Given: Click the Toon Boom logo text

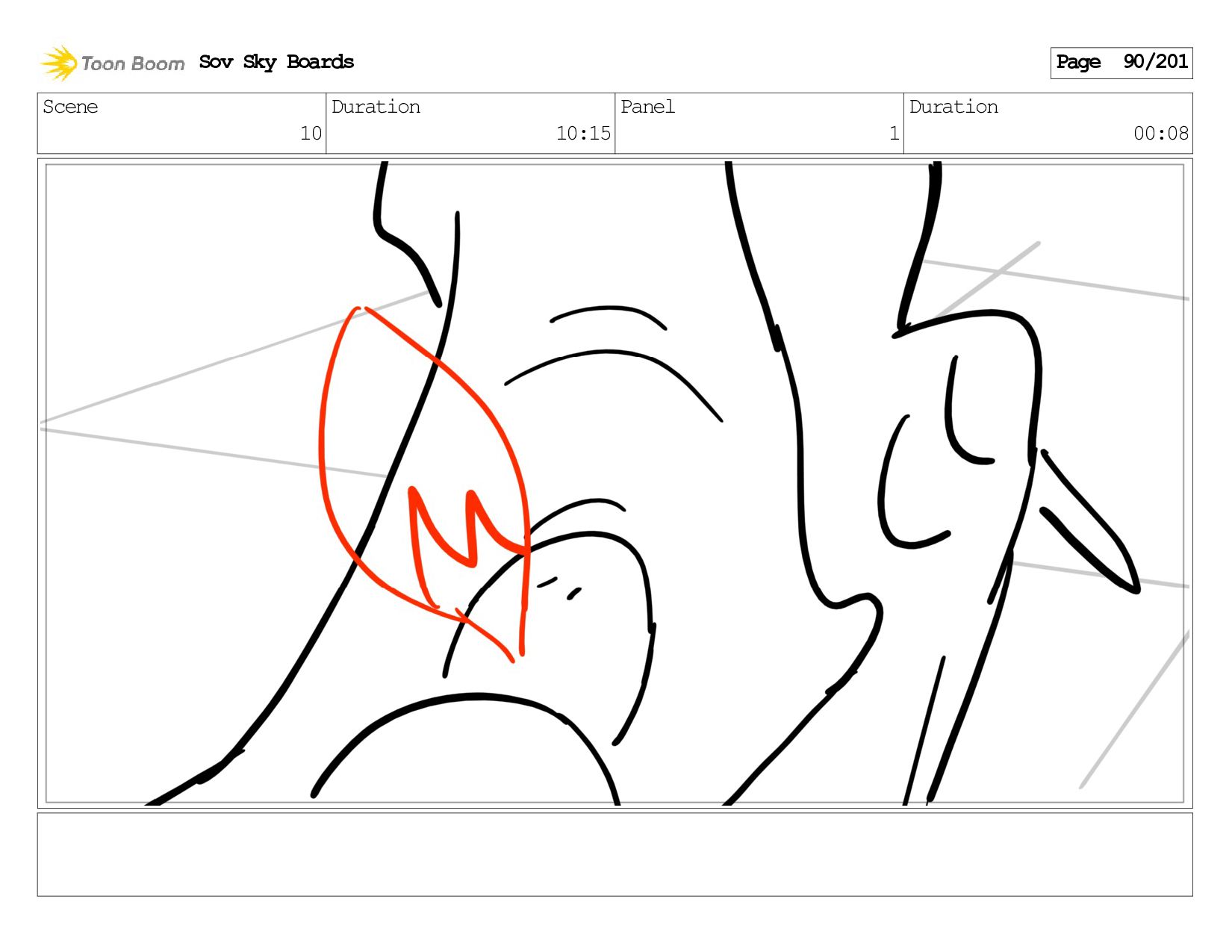Looking at the screenshot, I should point(133,63).
